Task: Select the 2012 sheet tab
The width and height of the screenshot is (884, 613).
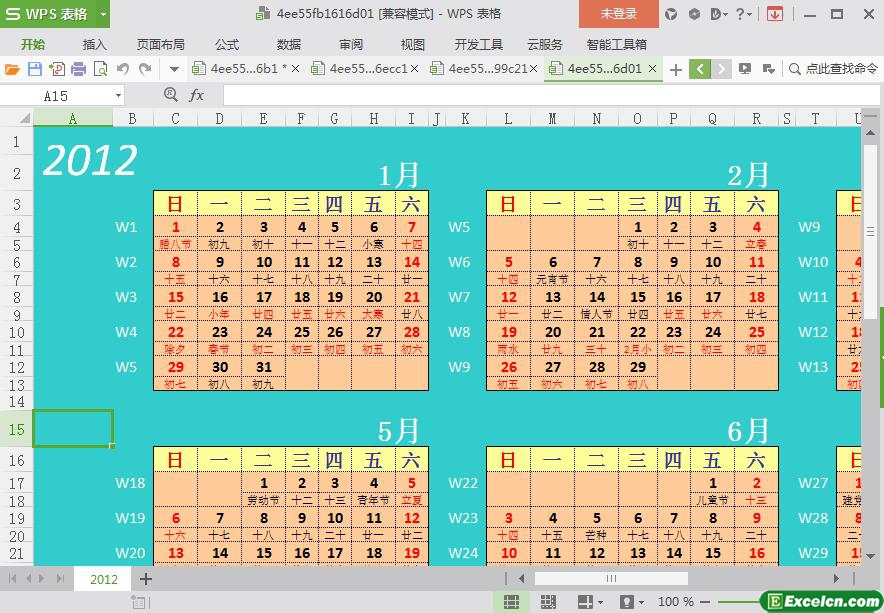Action: (x=103, y=579)
